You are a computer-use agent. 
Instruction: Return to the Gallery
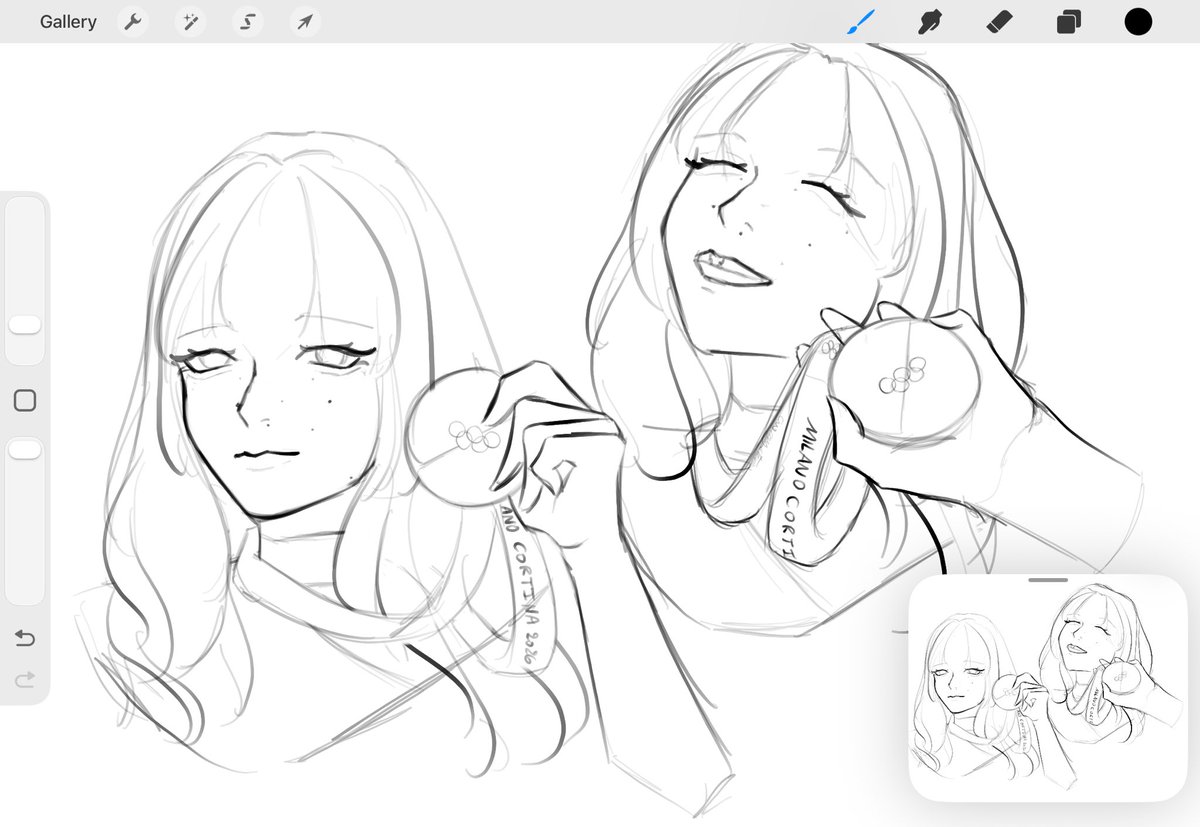68,21
